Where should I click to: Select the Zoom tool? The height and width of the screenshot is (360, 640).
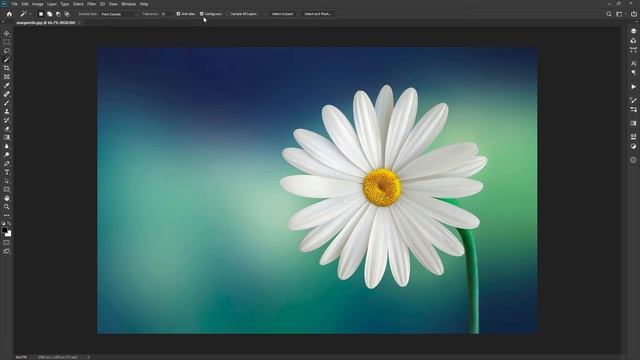pos(7,207)
